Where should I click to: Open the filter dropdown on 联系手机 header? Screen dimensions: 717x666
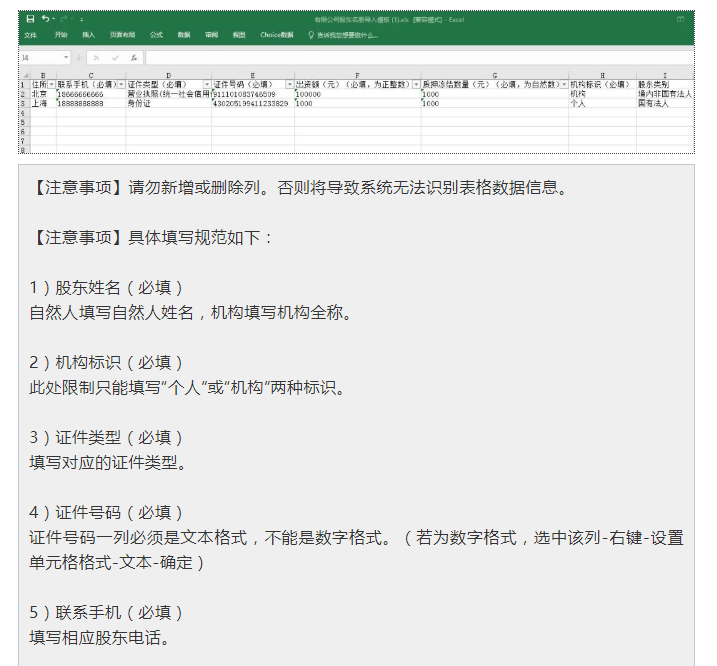[x=121, y=85]
